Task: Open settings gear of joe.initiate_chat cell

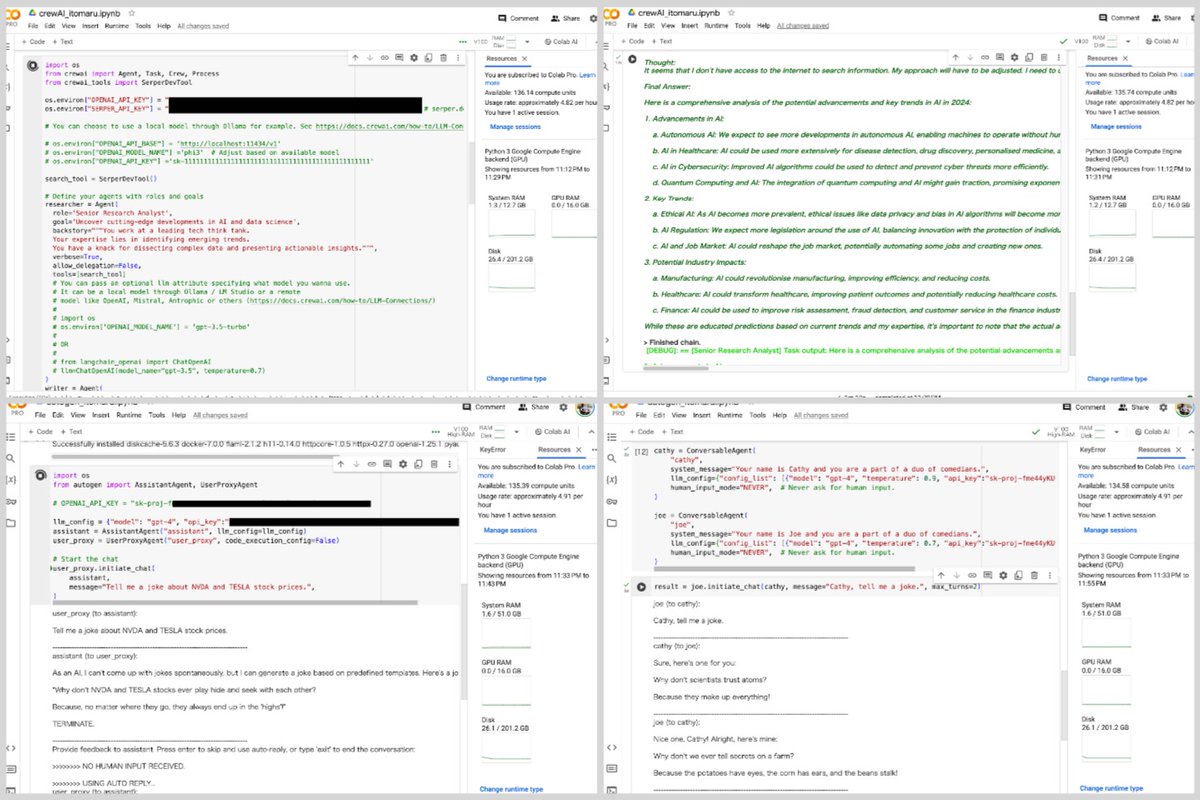Action: pyautogui.click(x=1003, y=575)
